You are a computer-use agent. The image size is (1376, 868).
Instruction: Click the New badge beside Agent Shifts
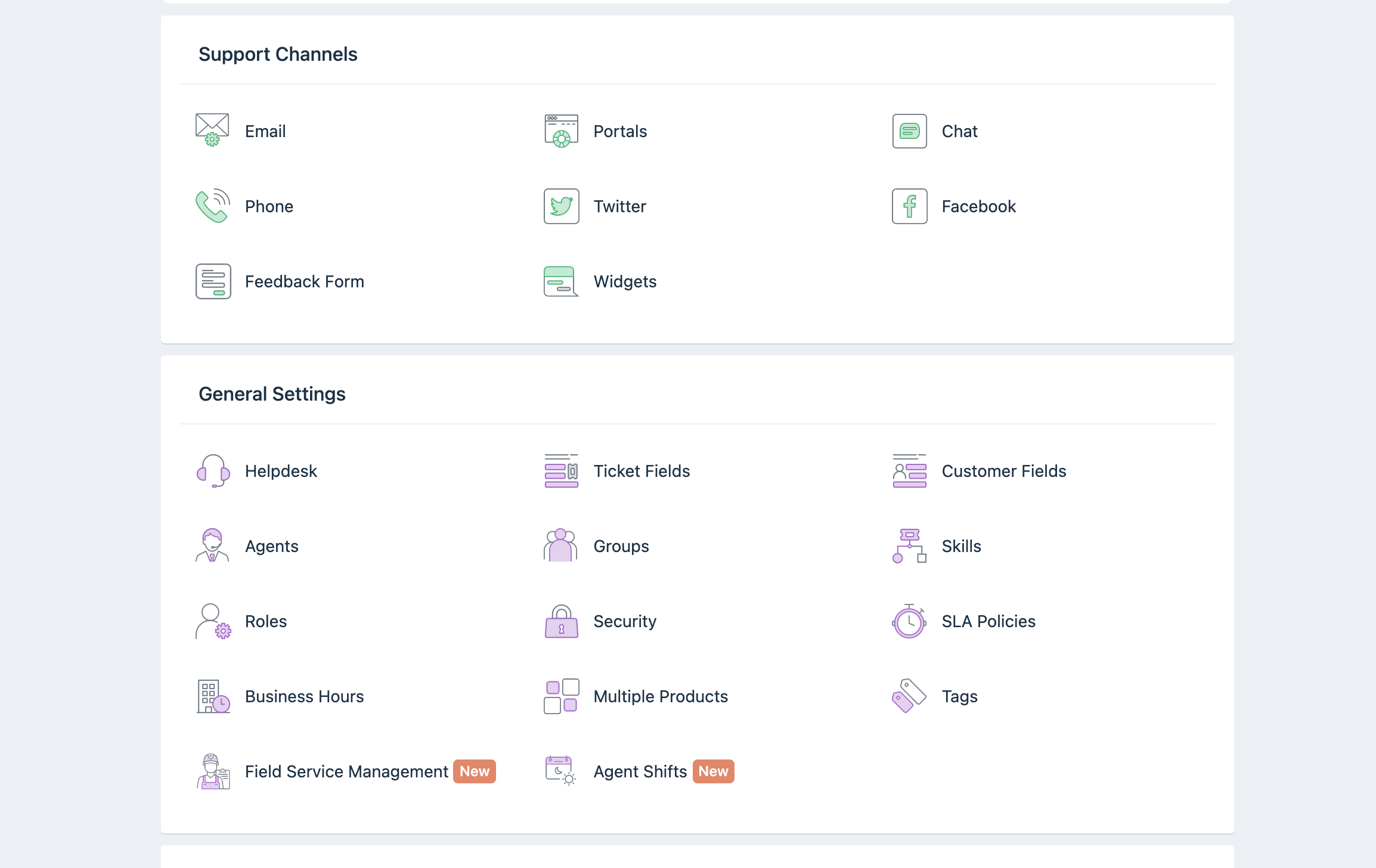click(x=713, y=771)
